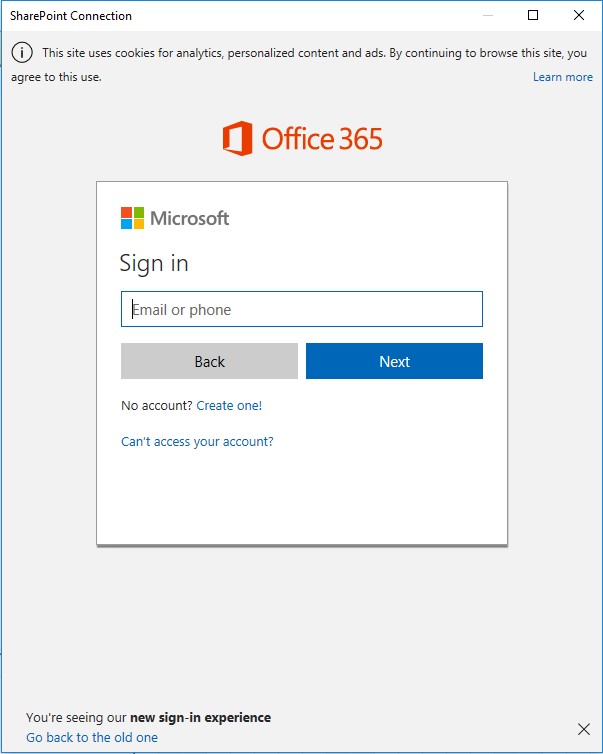603x754 pixels.
Task: Open Can't access your account link
Action: click(197, 441)
